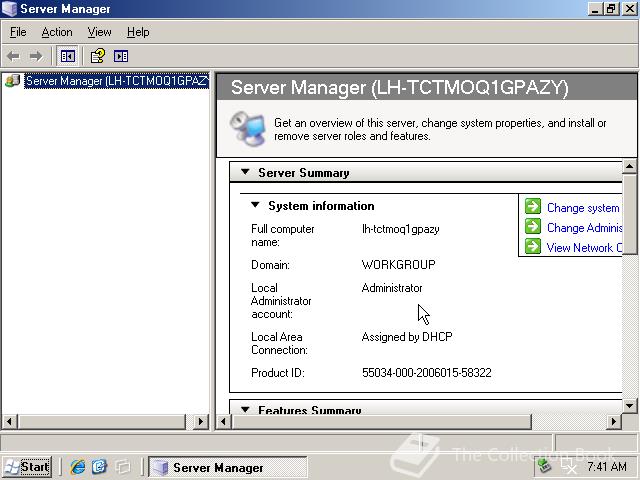The image size is (640, 480).
Task: Click tree pane horizontal scroll left arrow
Action: 9,421
